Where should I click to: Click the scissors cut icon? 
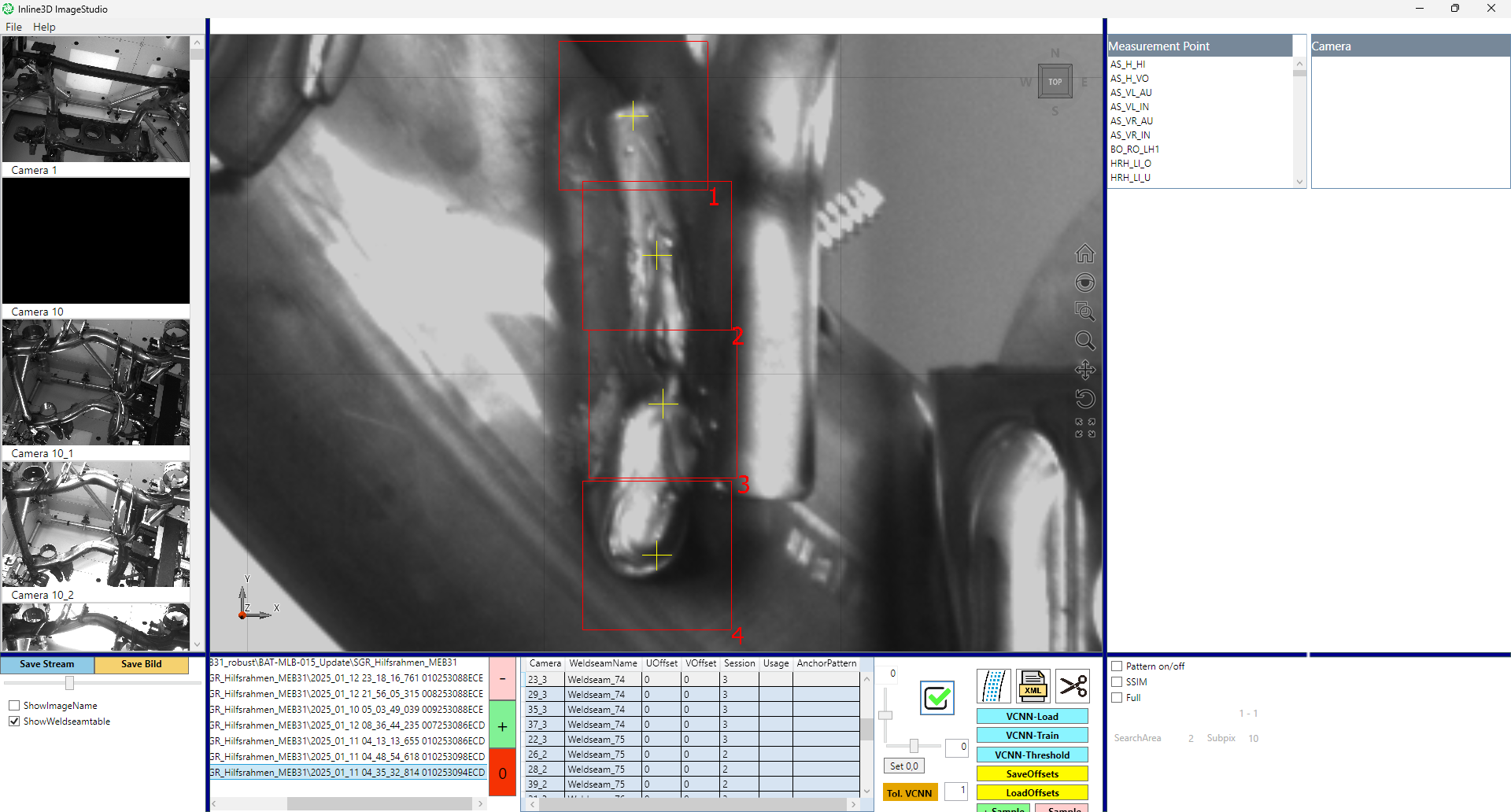[1072, 686]
